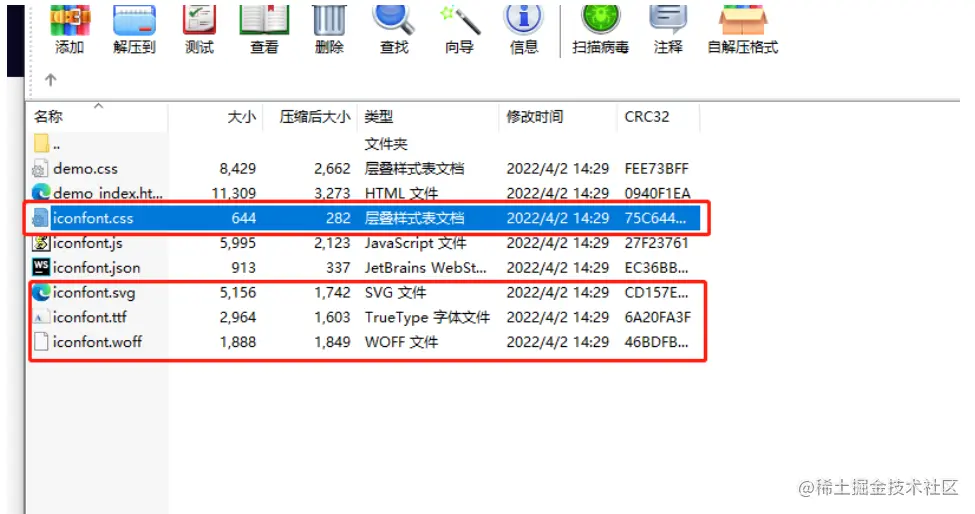
Task: Click type 'JetBrains WebSt...' cell
Action: 425,268
